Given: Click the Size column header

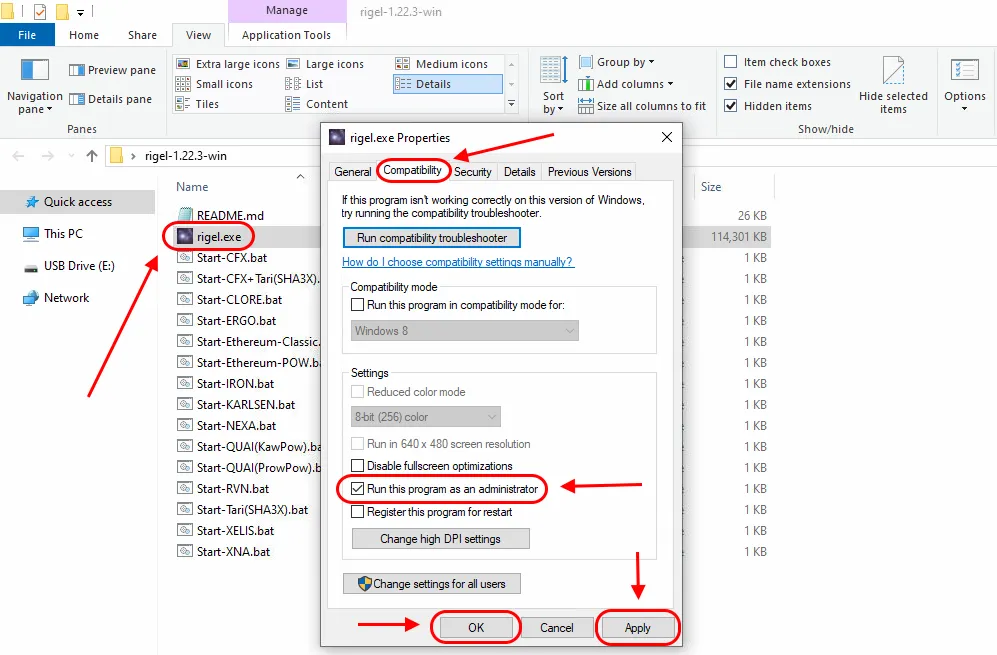Looking at the screenshot, I should (711, 187).
